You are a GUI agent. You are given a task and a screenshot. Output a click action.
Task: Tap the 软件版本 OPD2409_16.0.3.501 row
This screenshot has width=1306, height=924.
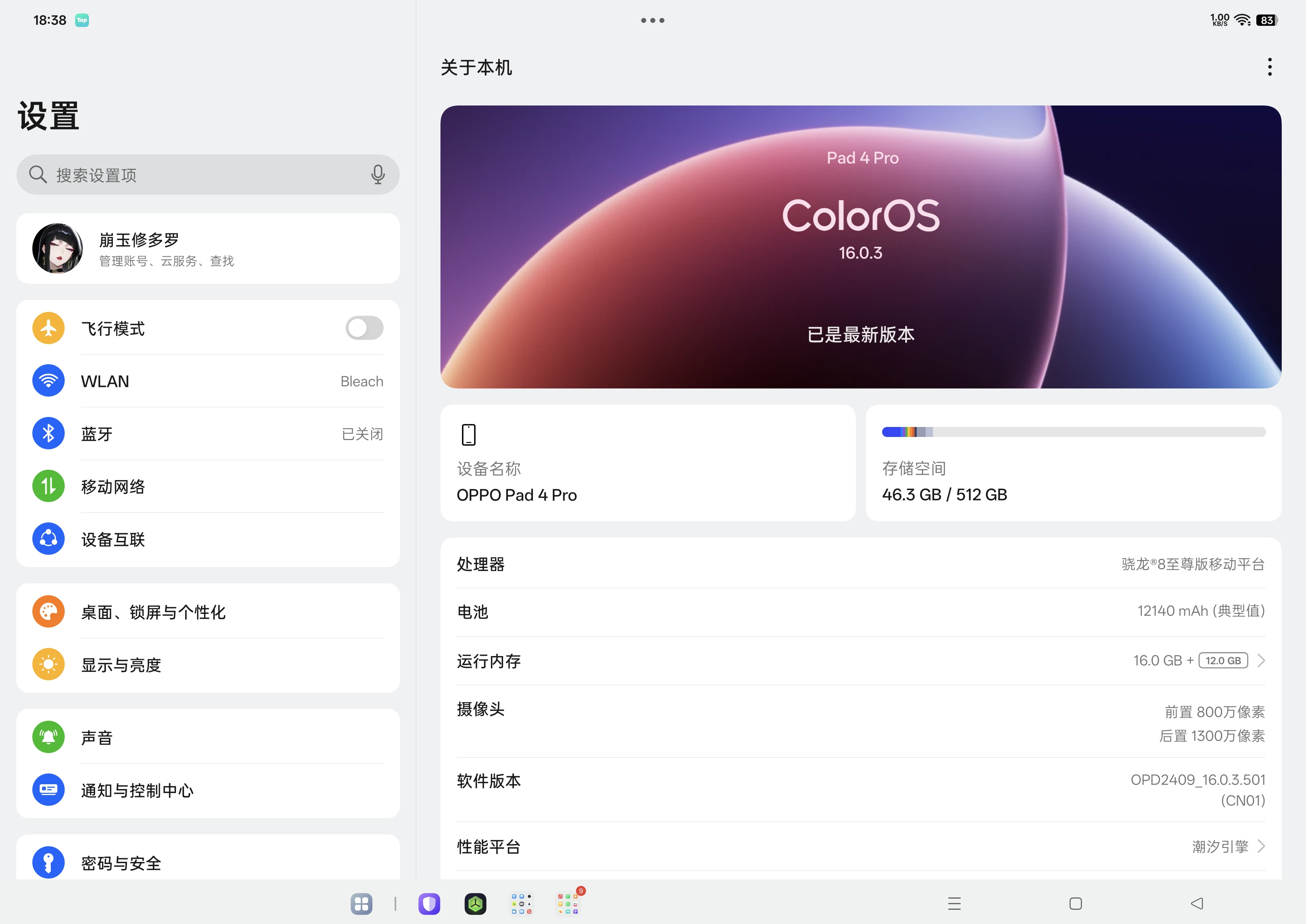tap(861, 789)
